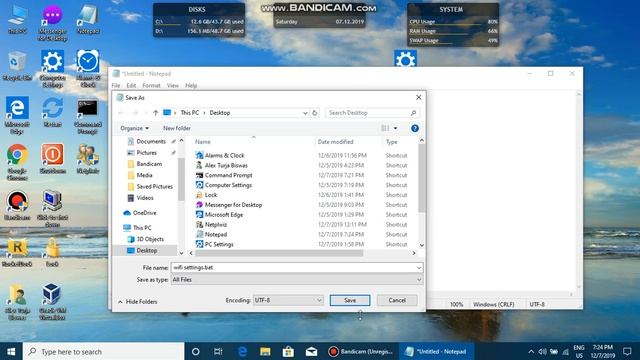Screen dimensions: 640x360
Task: Open Microsoft Store from taskbar
Action: [288, 351]
